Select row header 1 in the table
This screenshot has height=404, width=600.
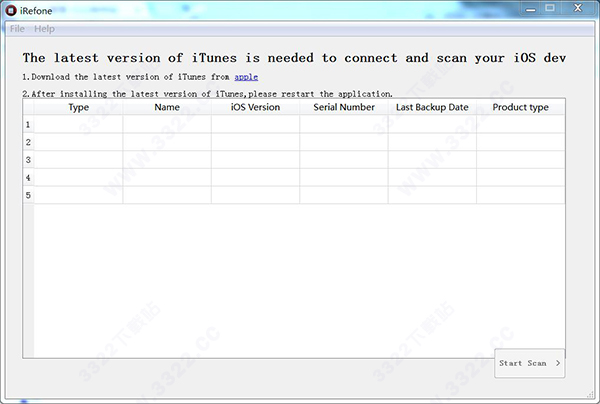pyautogui.click(x=28, y=124)
